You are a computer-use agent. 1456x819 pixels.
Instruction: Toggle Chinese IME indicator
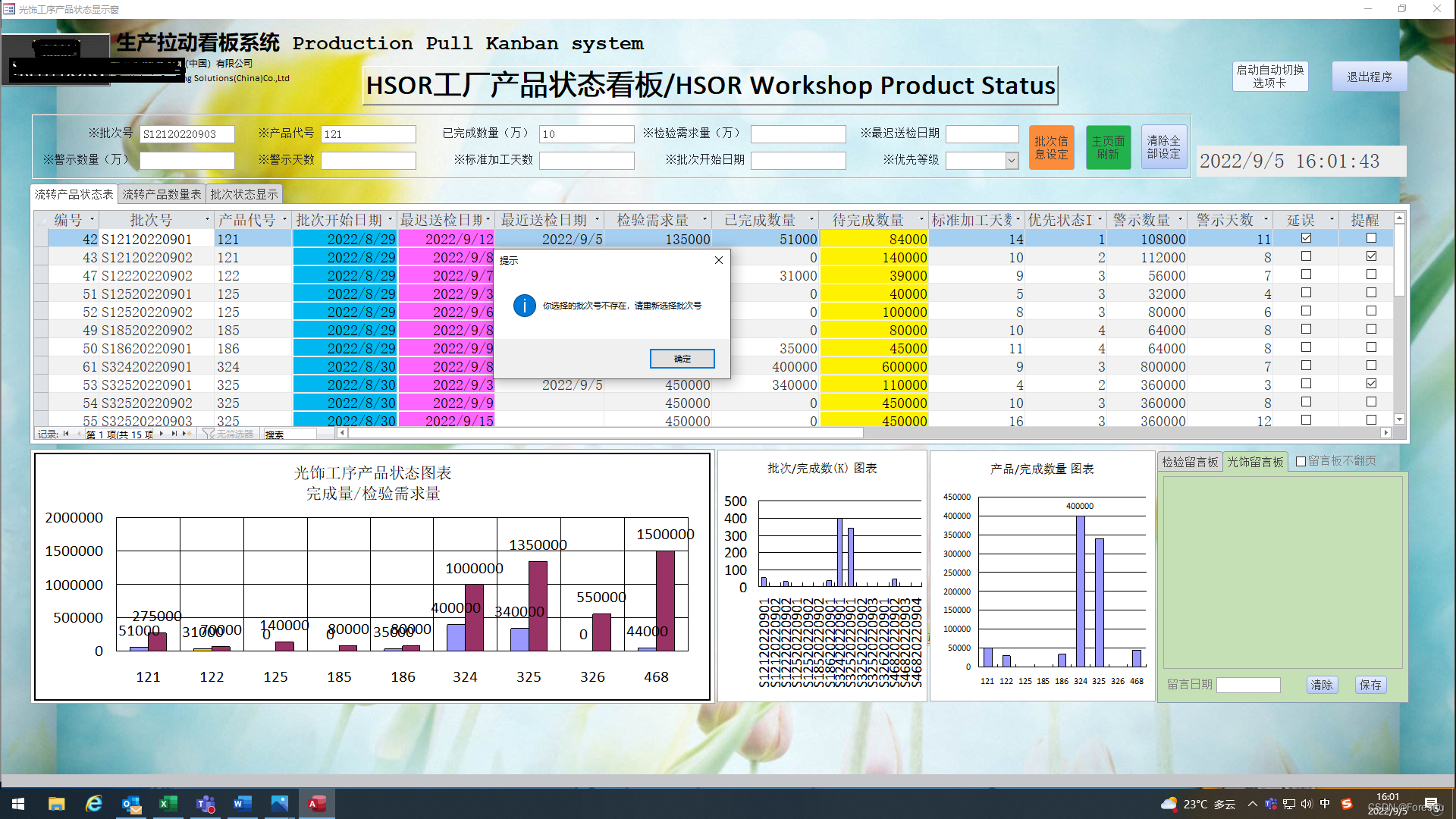tap(1325, 804)
